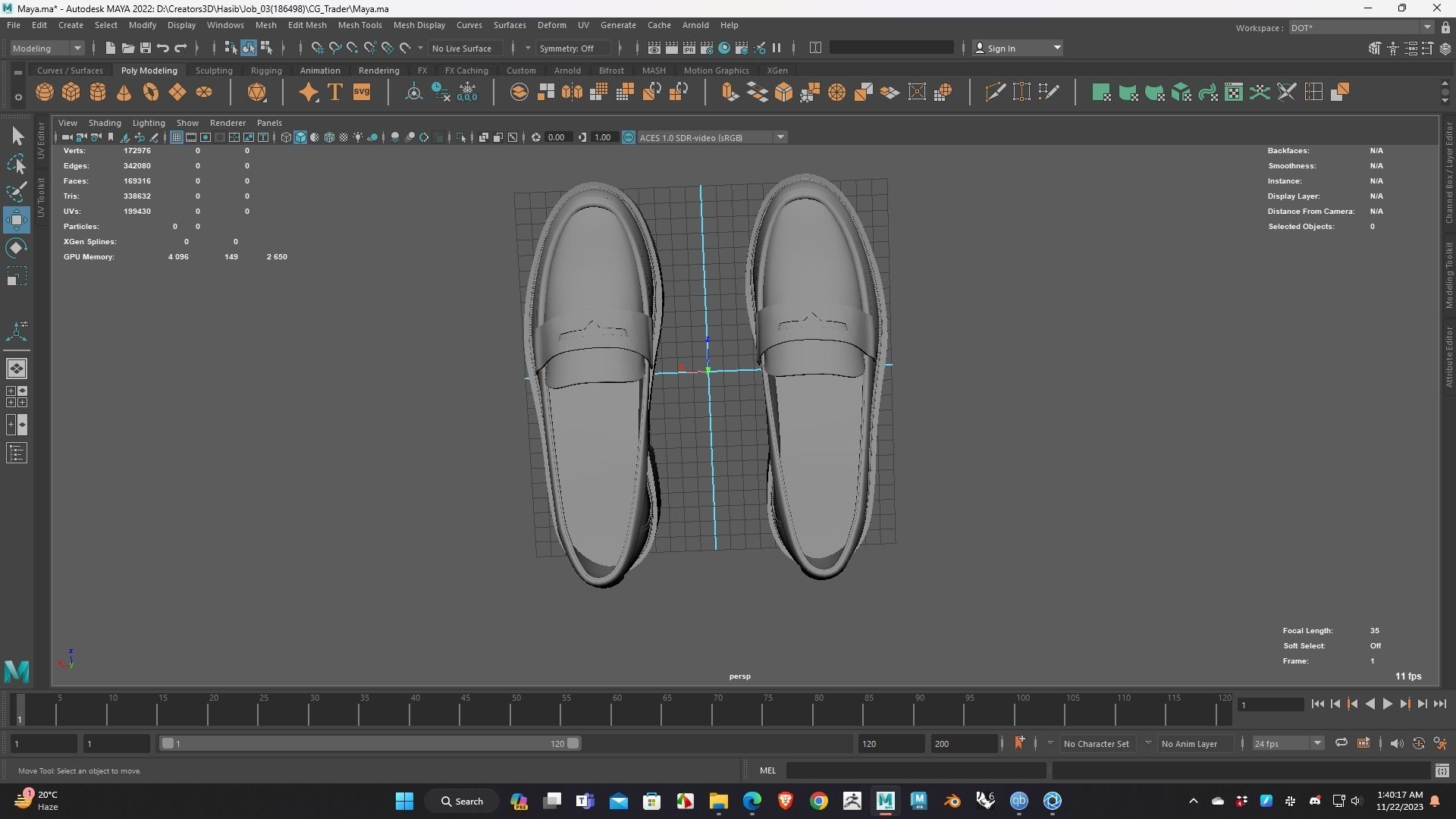Switch to single pane layout icon

coord(17,369)
